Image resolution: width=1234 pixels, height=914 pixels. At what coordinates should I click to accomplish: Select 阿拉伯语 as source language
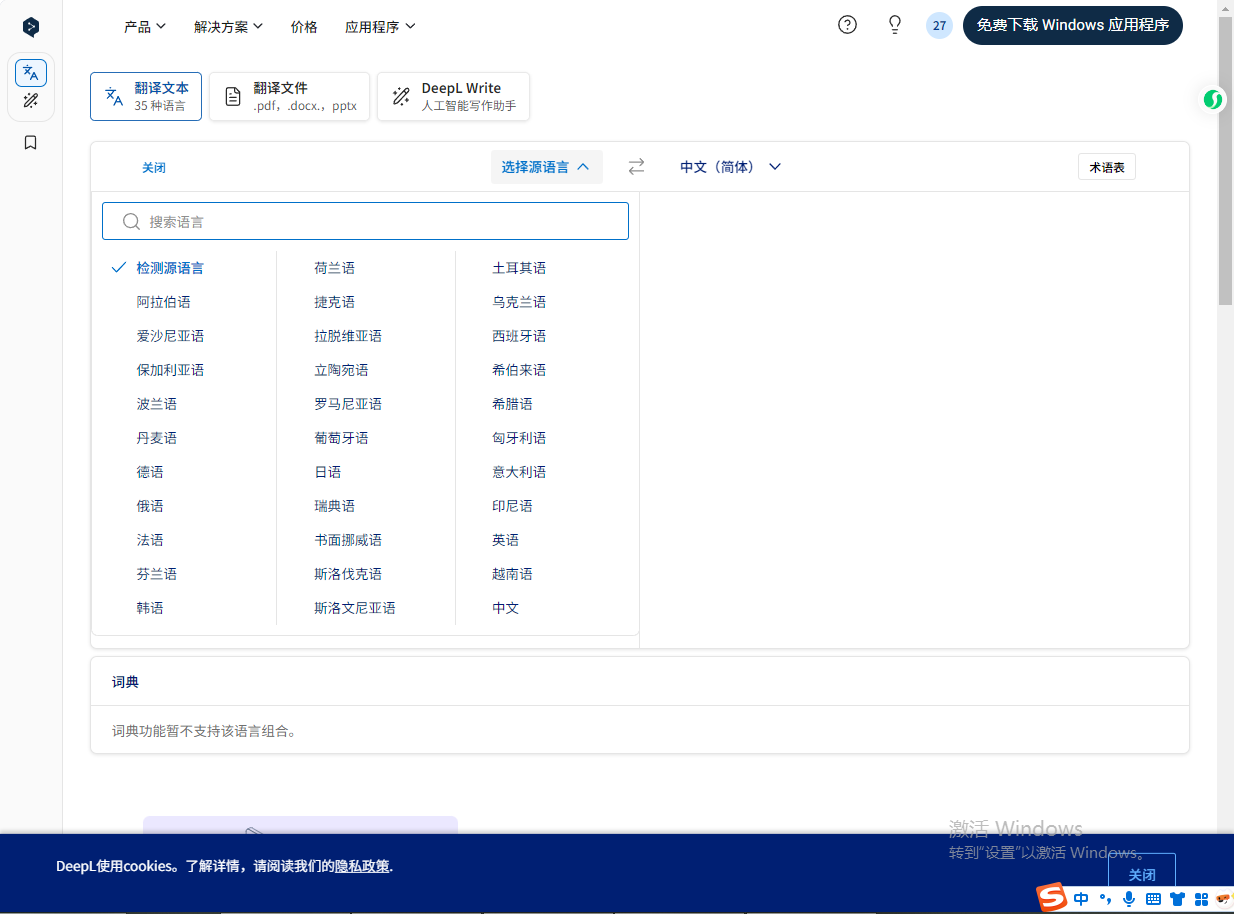coord(164,302)
